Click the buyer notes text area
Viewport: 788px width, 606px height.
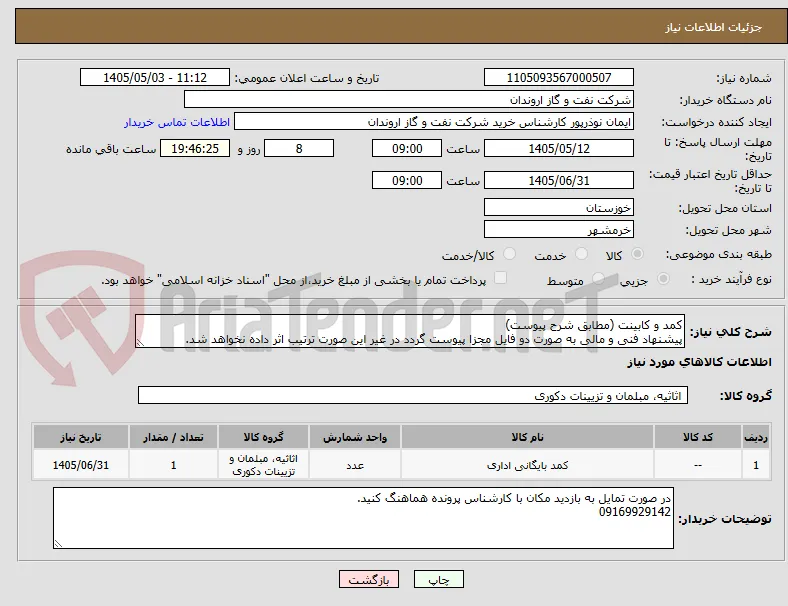coord(363,518)
